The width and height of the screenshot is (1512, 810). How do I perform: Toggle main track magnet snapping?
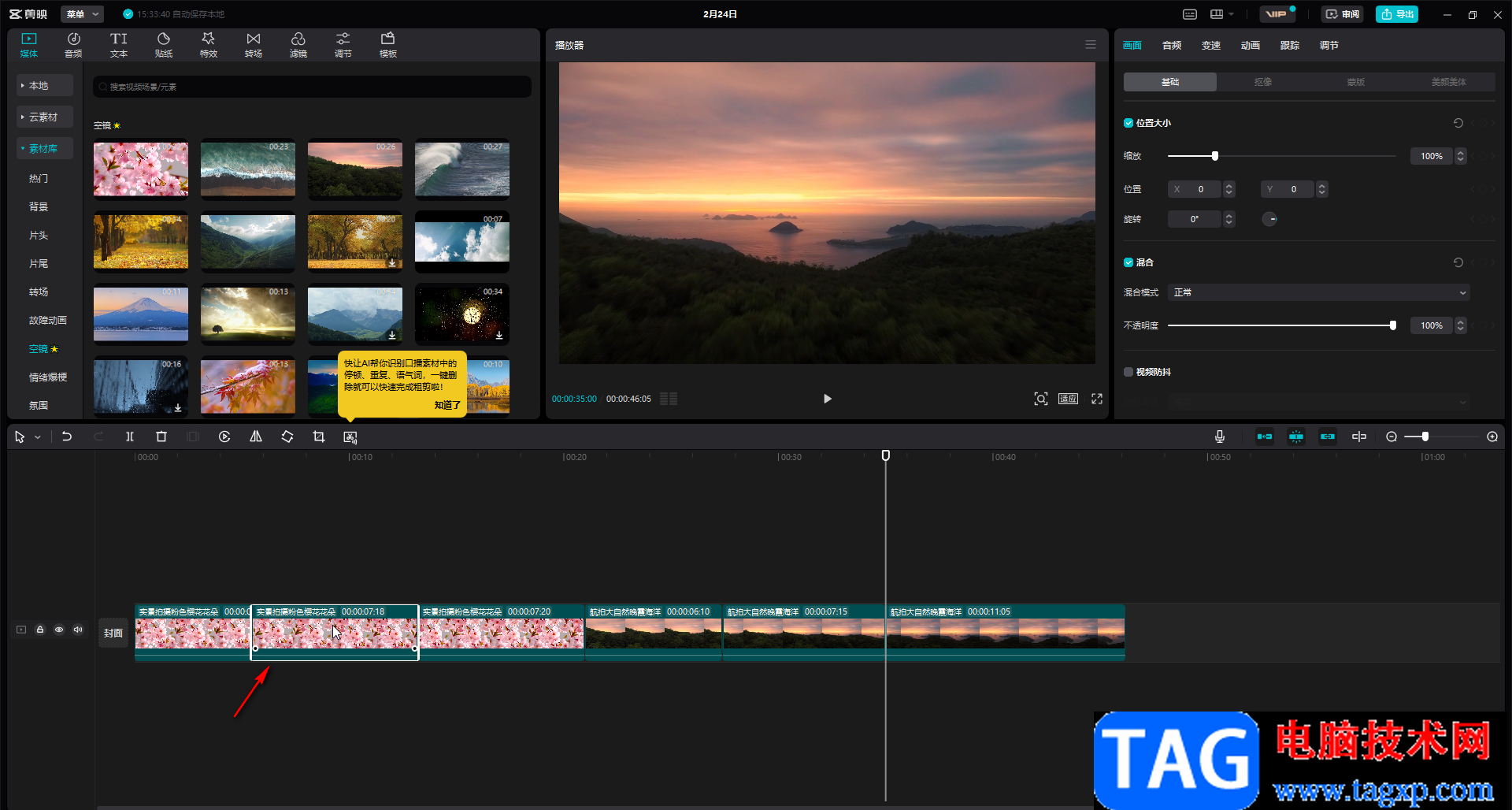1265,437
